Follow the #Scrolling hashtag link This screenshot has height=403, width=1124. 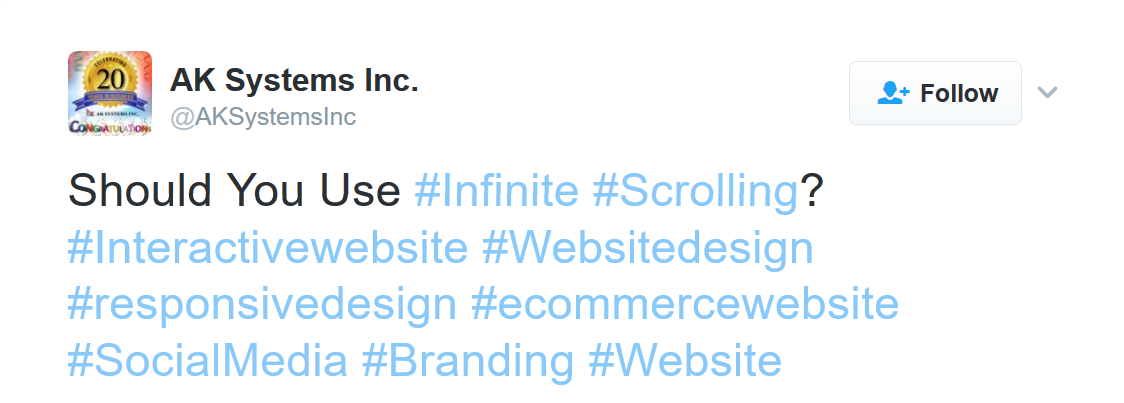click(x=695, y=192)
